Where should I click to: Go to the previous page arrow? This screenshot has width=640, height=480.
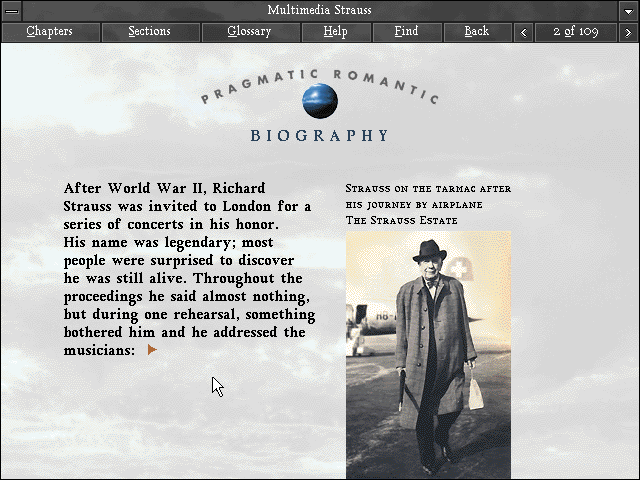click(524, 32)
